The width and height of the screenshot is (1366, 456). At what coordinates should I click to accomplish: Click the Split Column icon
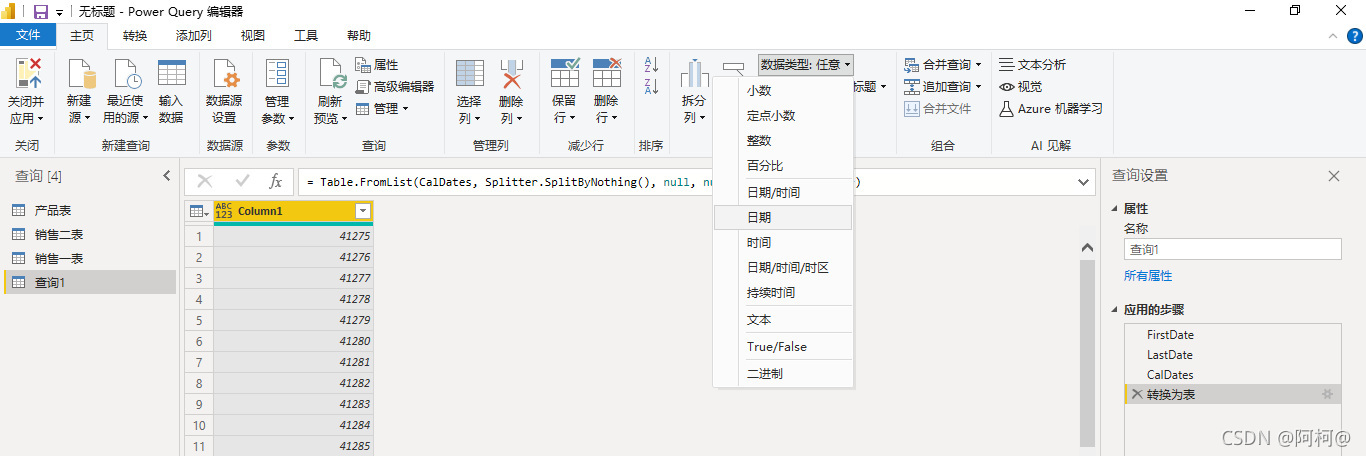coord(694,74)
